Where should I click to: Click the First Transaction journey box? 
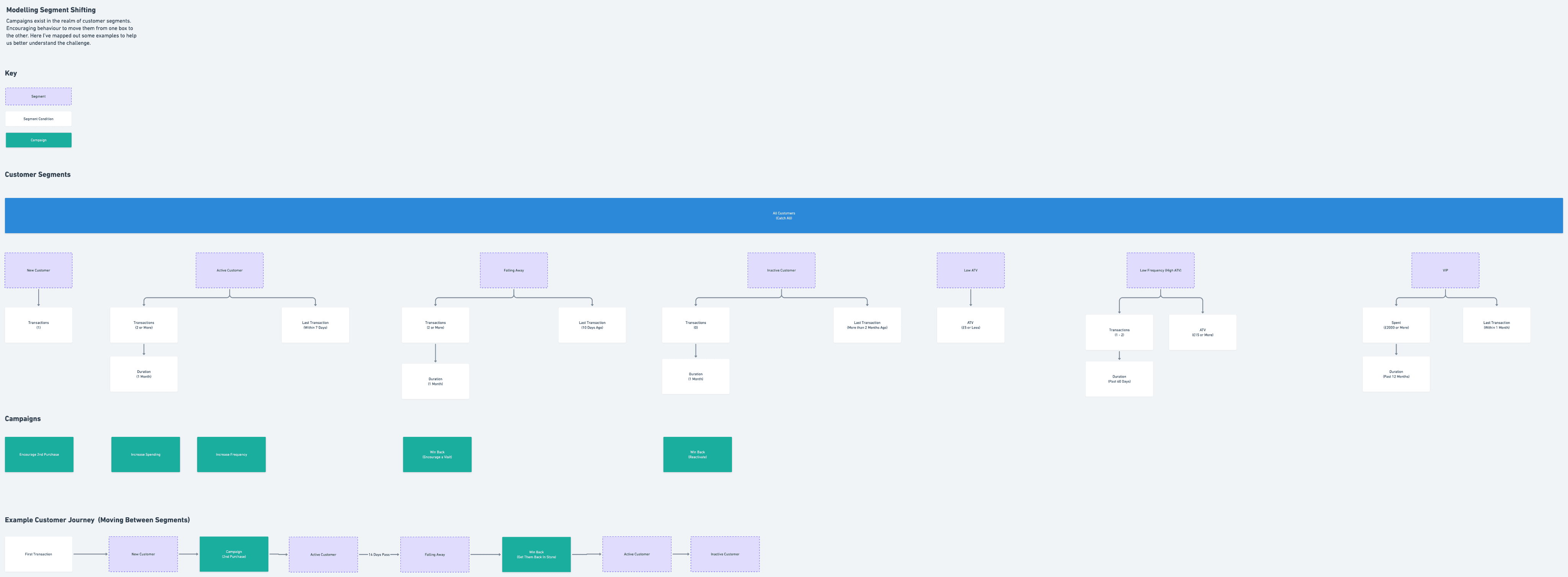(x=38, y=554)
